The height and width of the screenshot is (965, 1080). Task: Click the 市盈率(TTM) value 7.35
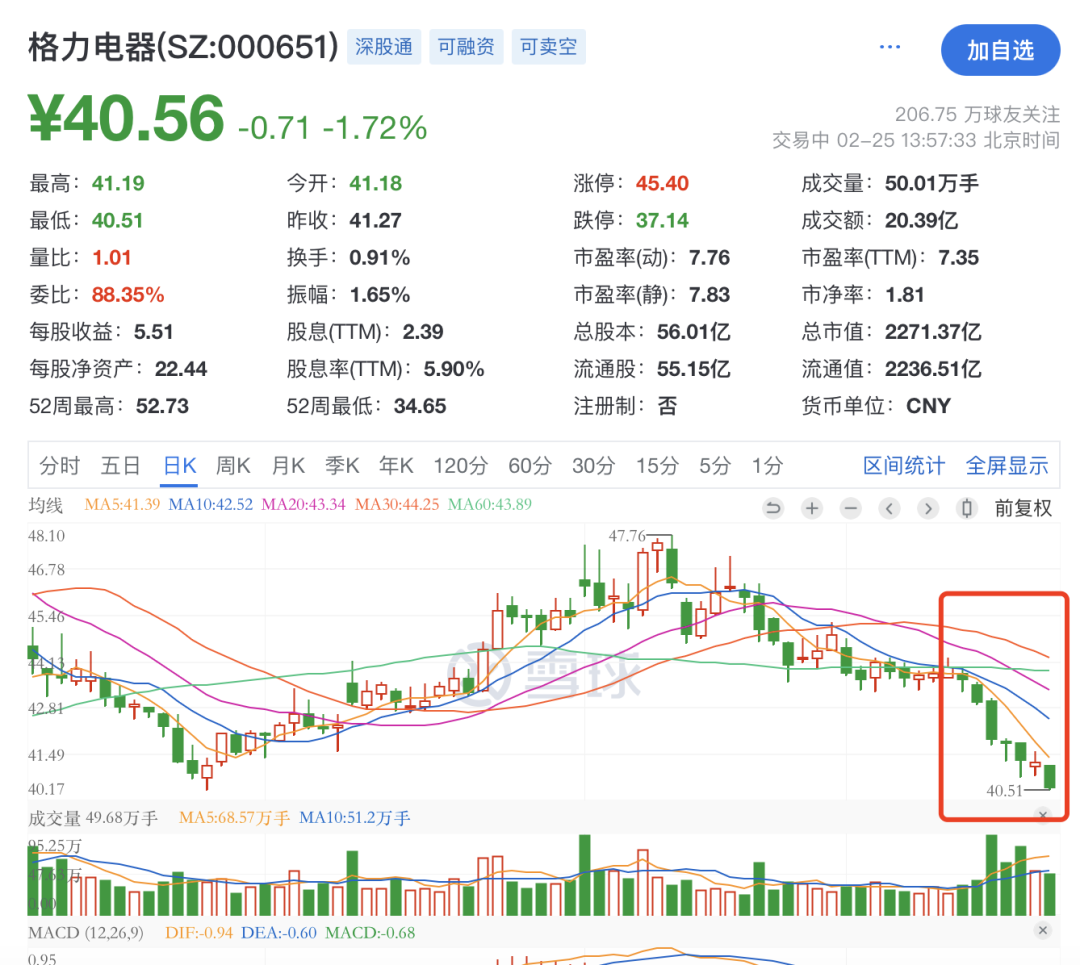click(x=958, y=258)
